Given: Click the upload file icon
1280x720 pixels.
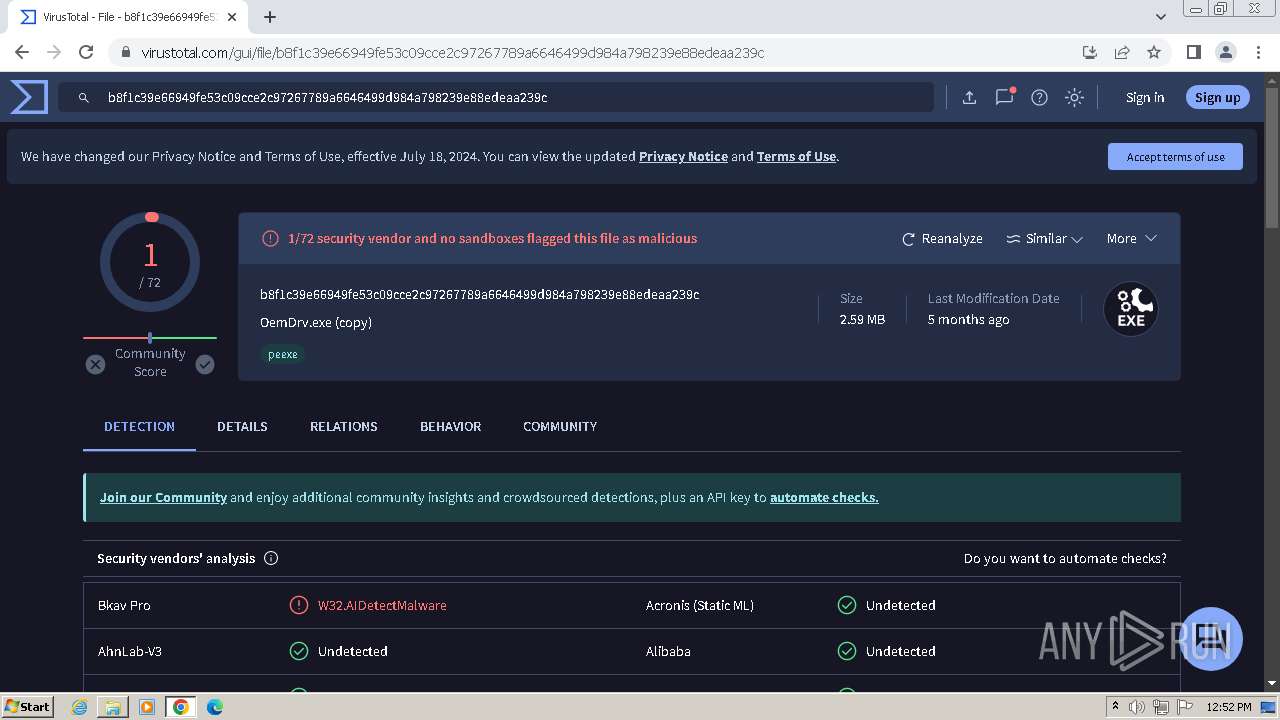Looking at the screenshot, I should (x=969, y=97).
